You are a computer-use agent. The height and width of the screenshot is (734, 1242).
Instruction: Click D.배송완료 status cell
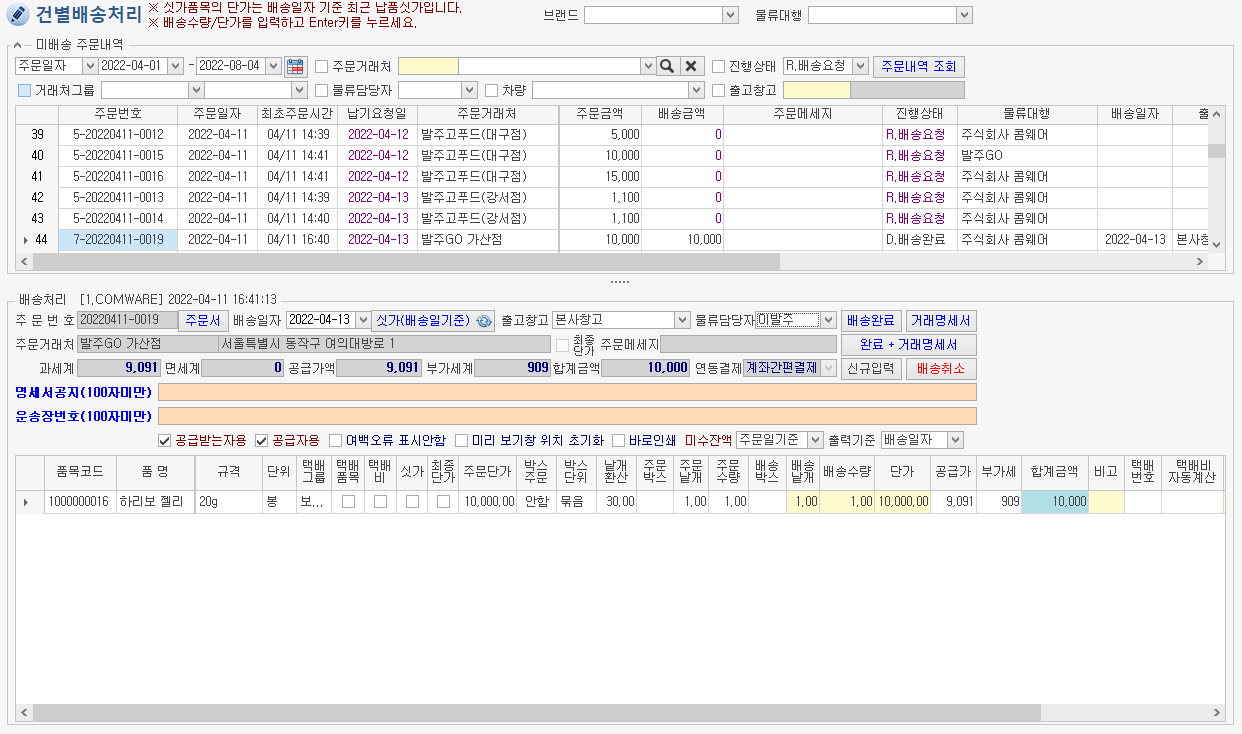point(920,239)
